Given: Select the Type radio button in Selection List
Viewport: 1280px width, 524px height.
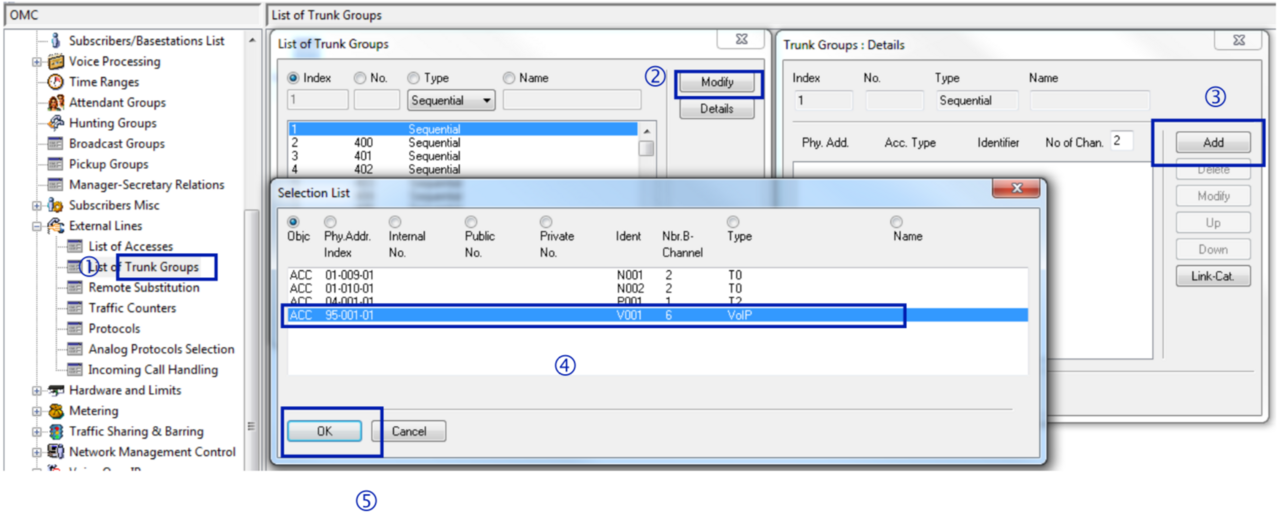Looking at the screenshot, I should click(733, 222).
